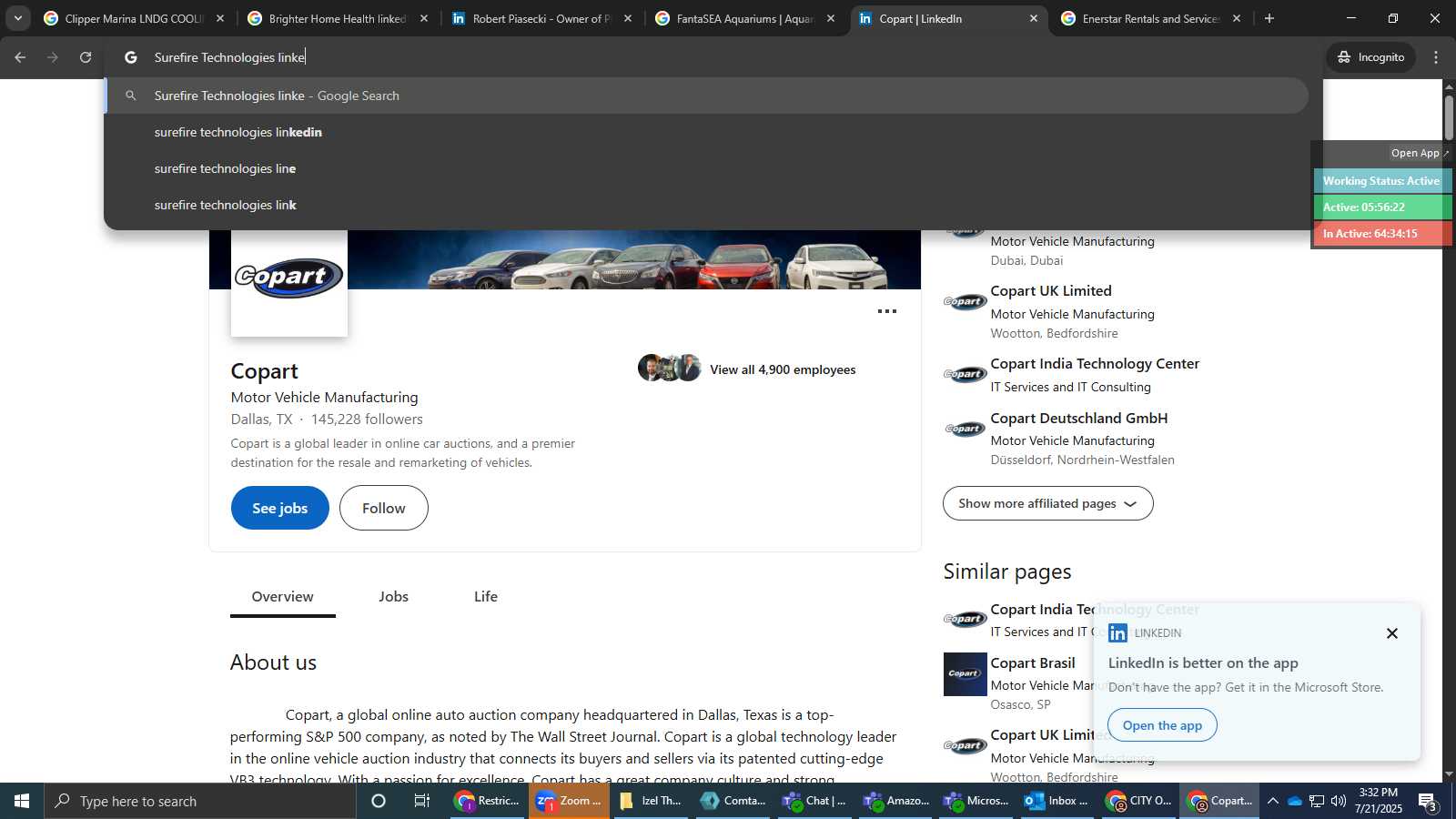Click the taskbar search box
Viewport: 1456px width, 819px height.
[x=200, y=801]
